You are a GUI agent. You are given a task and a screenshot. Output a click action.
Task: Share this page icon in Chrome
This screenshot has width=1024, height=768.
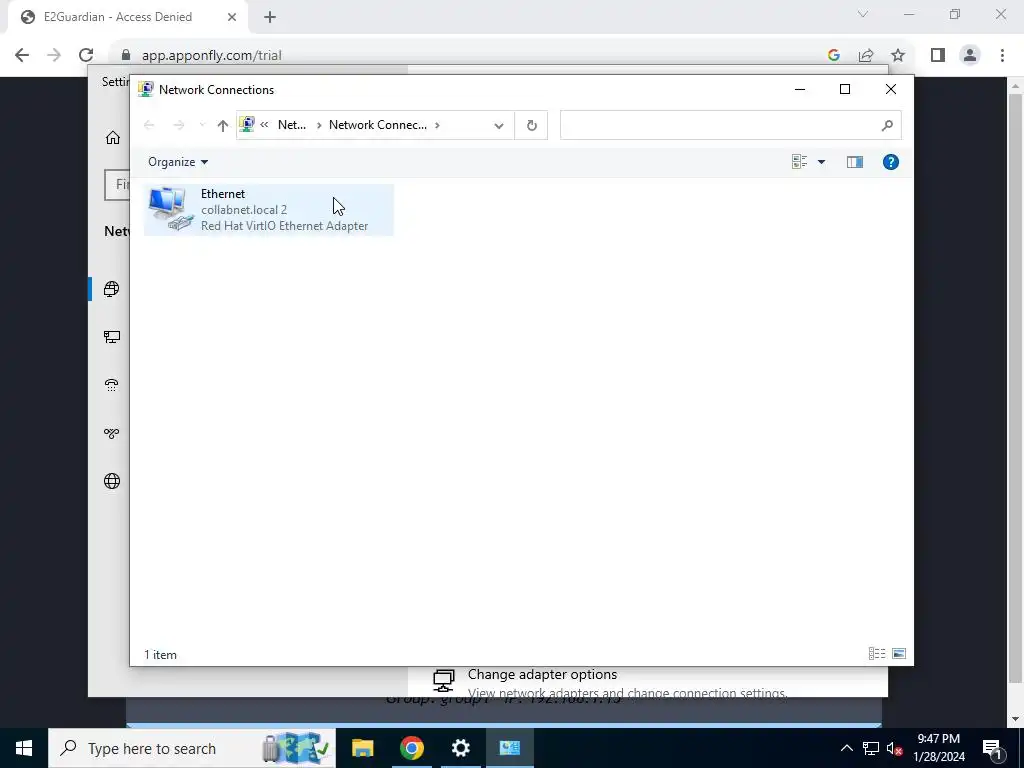click(866, 56)
